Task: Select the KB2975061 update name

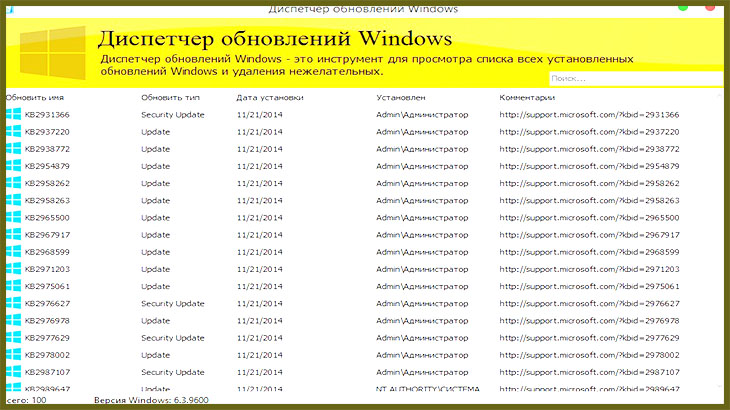Action: point(47,287)
